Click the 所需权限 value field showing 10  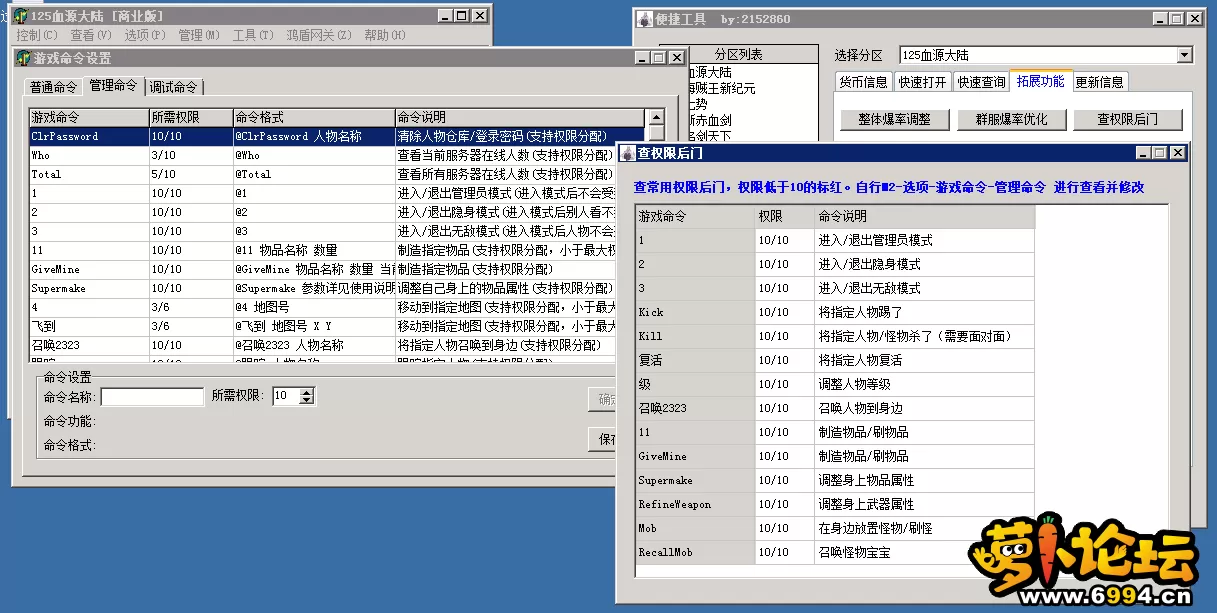285,396
